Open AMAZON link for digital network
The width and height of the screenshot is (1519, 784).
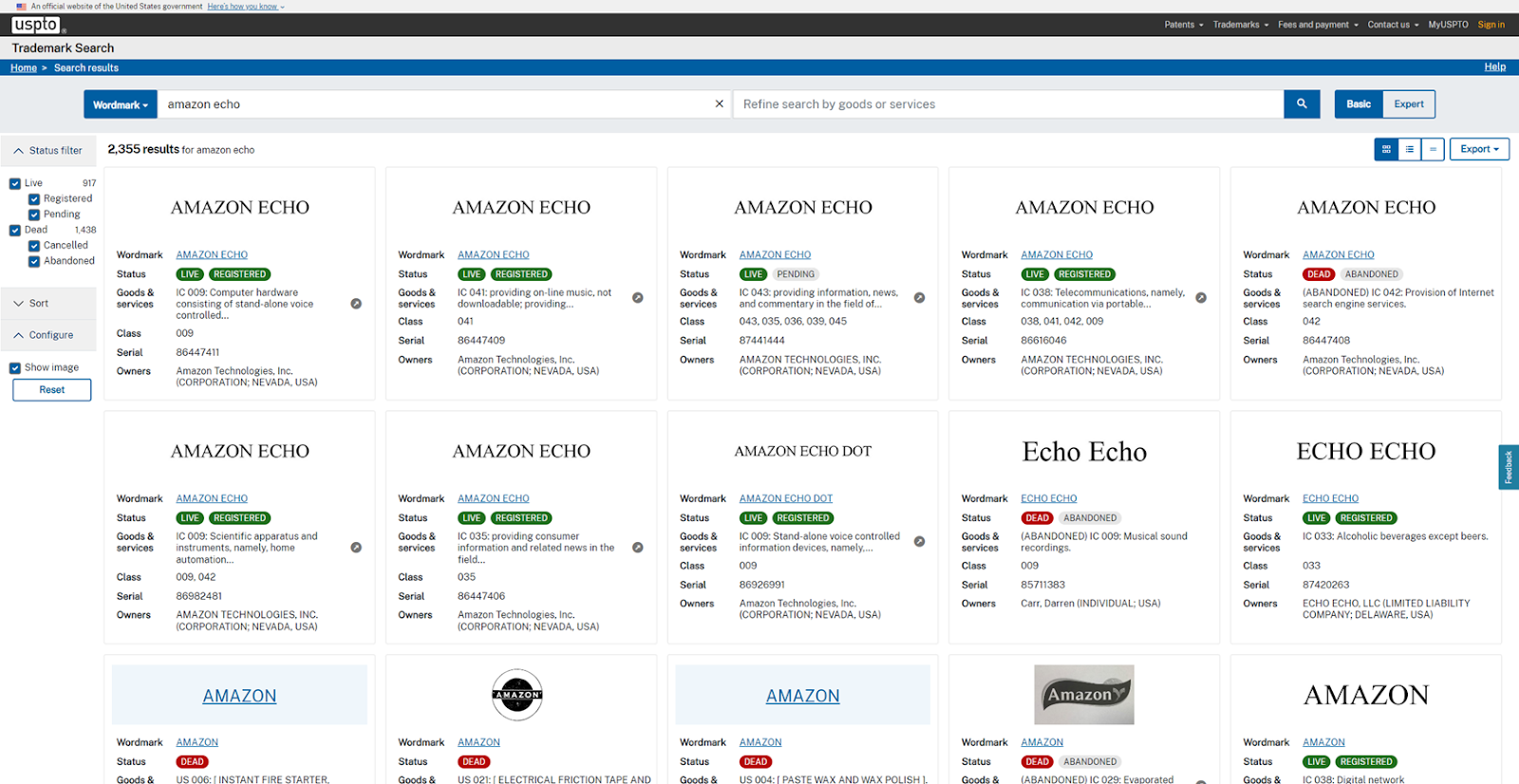coord(1323,742)
